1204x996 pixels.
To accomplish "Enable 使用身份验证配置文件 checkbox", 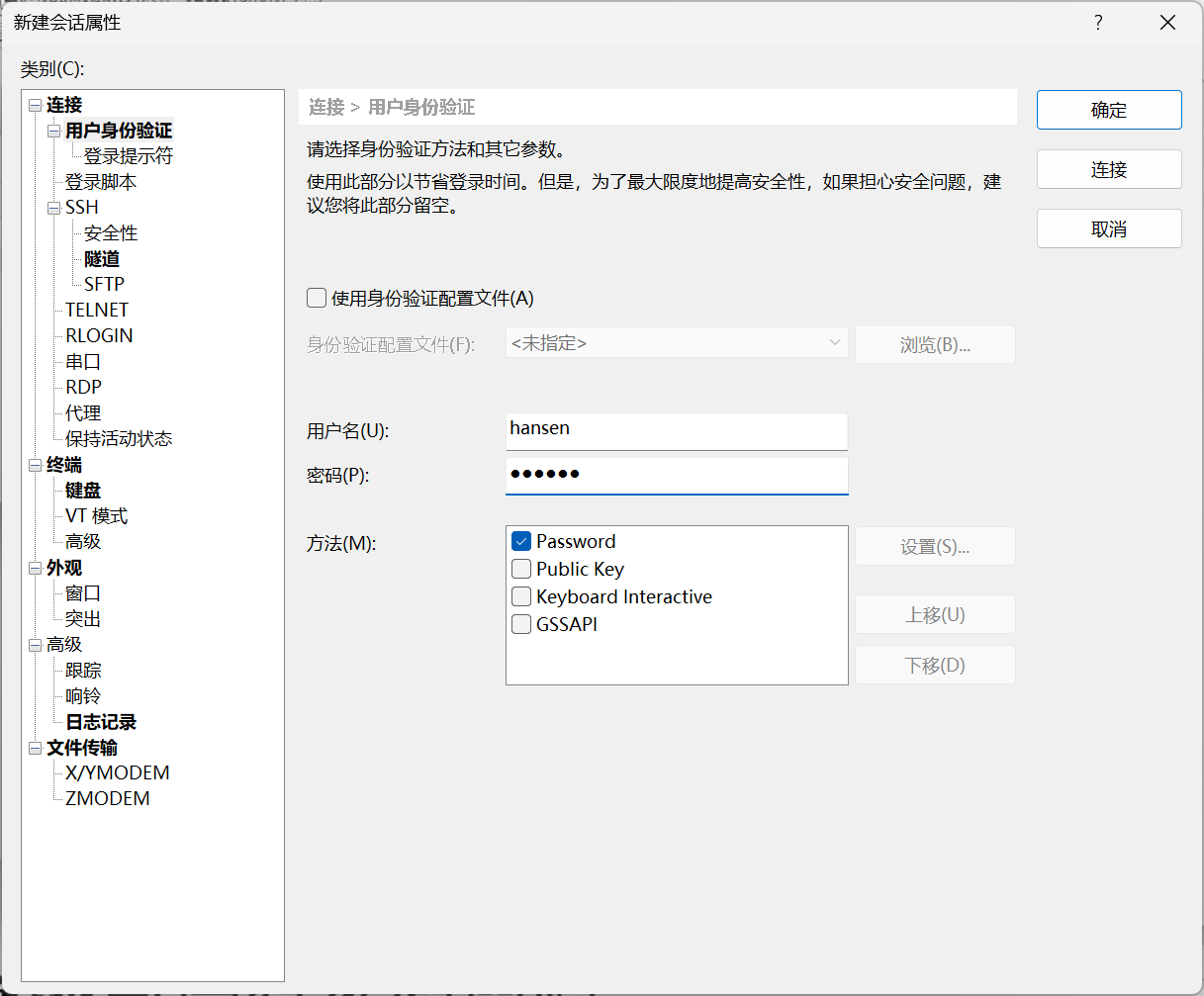I will click(x=317, y=298).
